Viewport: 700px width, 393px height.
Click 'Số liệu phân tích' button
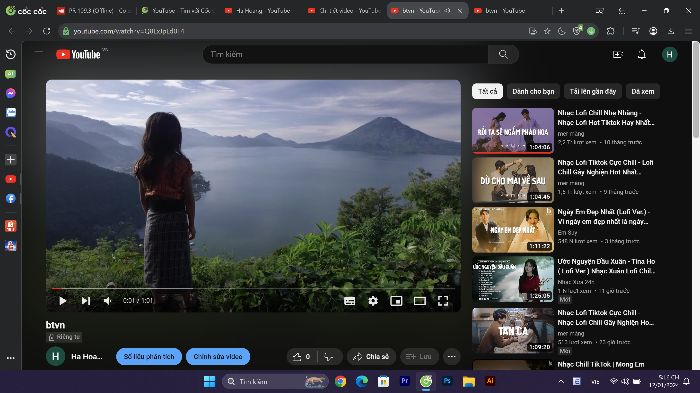click(x=149, y=356)
